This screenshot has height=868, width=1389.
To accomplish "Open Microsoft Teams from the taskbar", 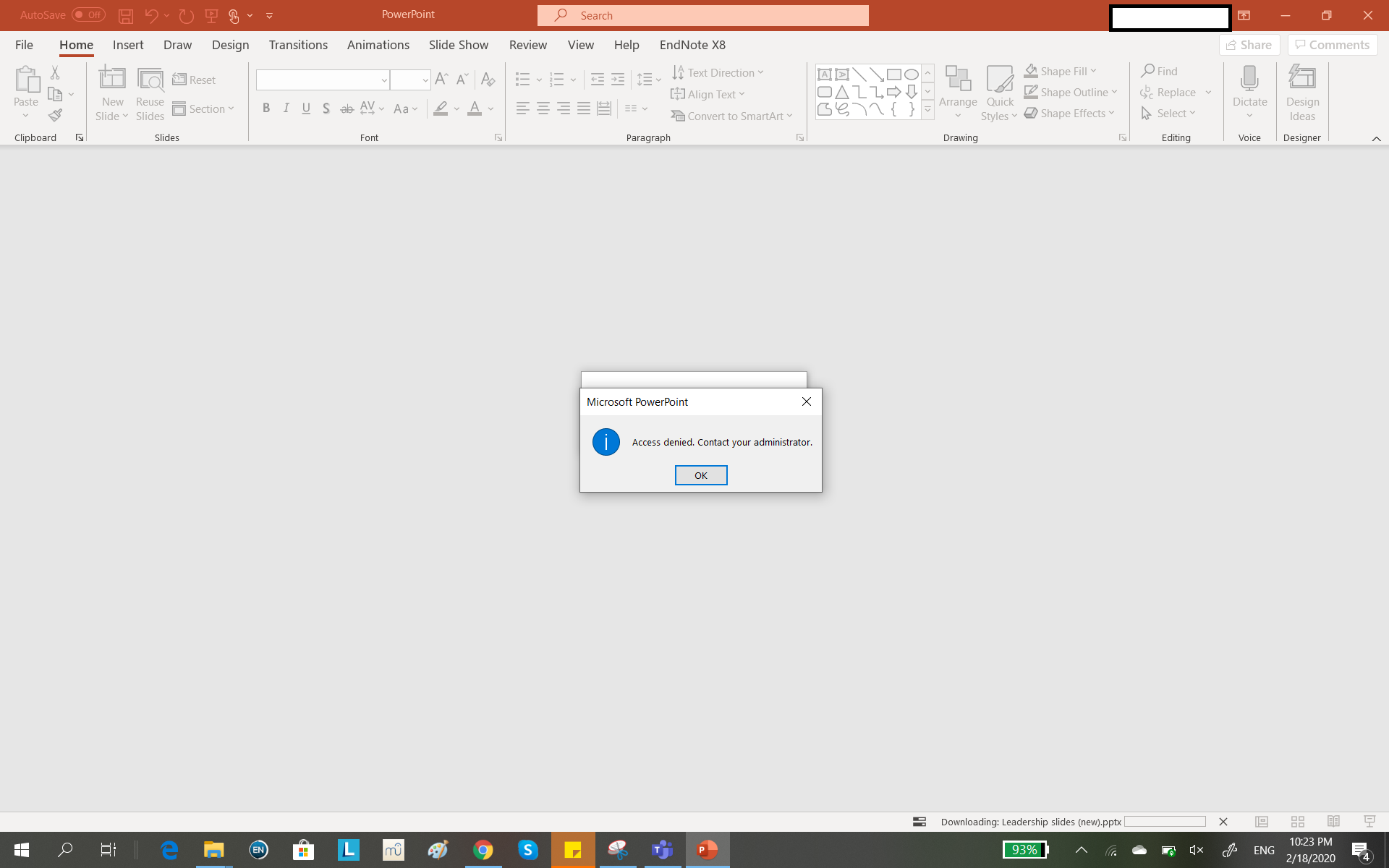I will point(662,850).
